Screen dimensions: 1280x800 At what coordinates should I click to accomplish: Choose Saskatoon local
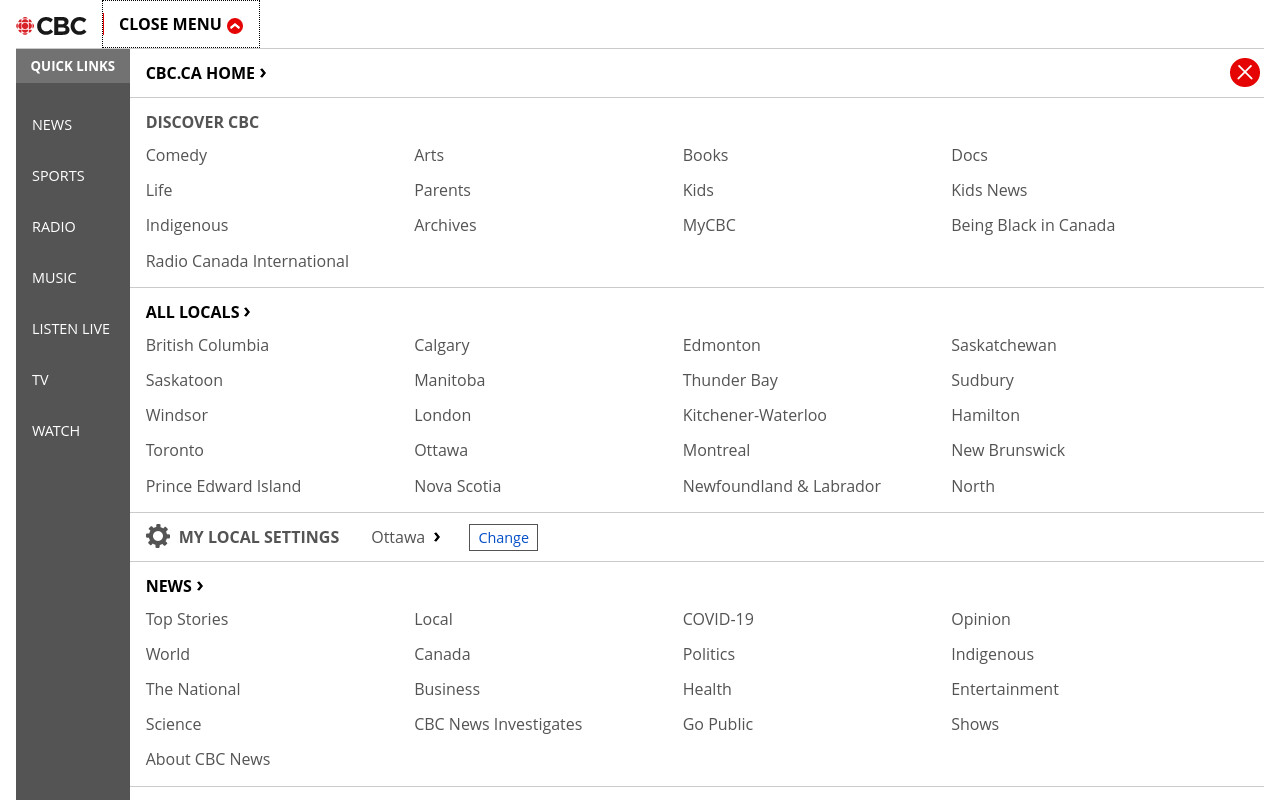pyautogui.click(x=184, y=380)
